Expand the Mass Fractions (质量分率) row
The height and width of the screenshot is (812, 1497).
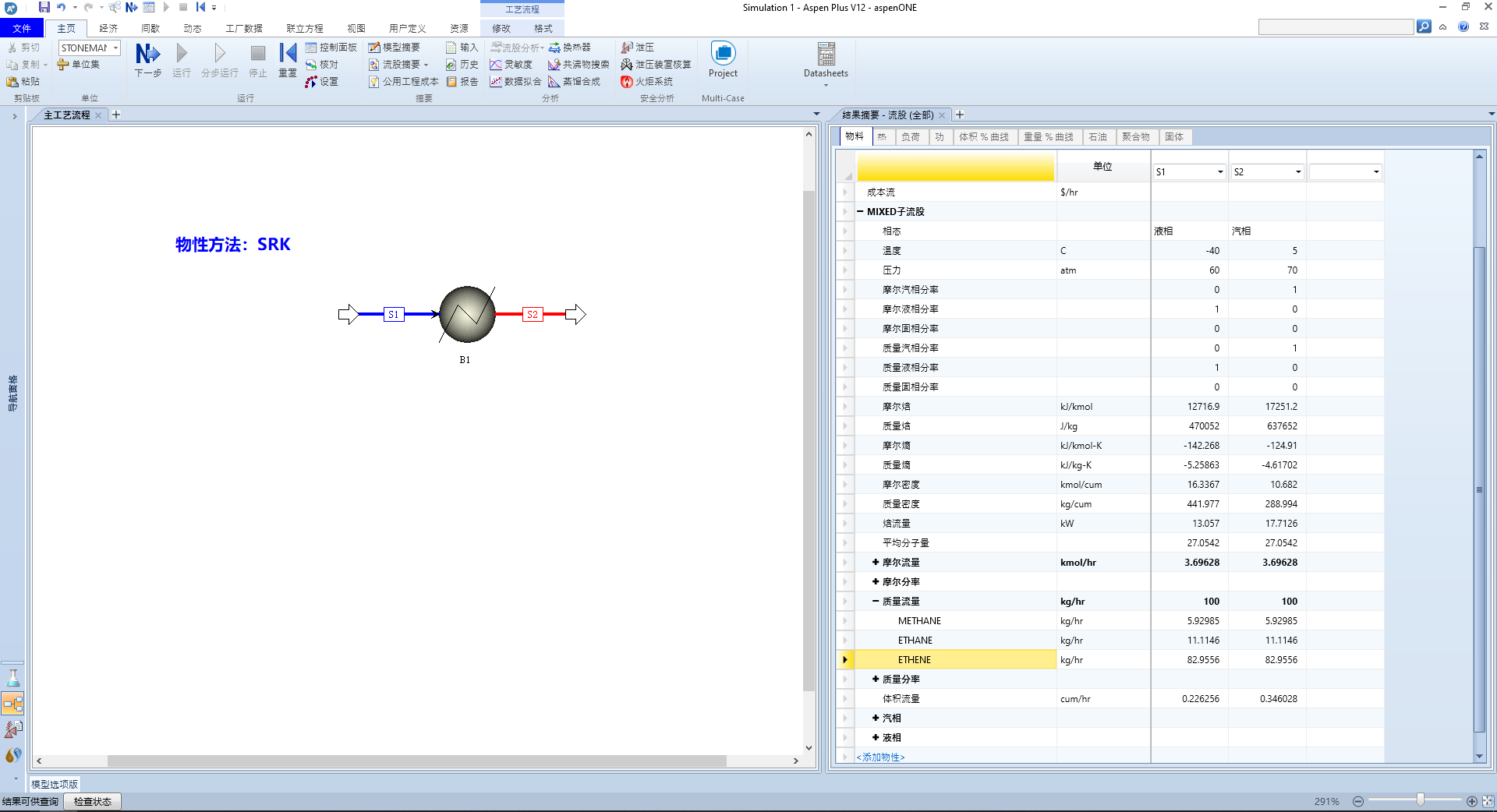876,680
